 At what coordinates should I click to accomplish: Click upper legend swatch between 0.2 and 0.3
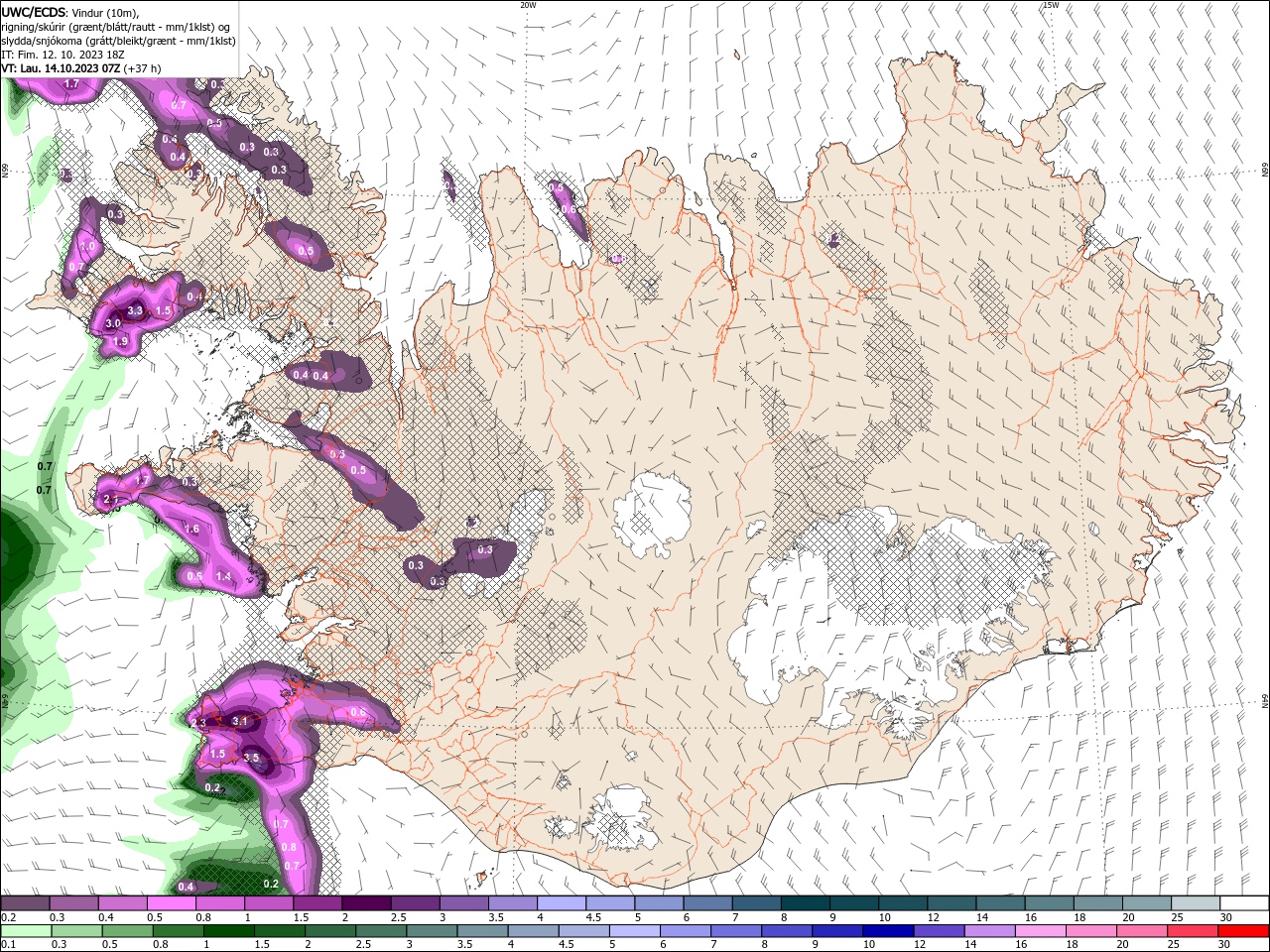point(25,903)
